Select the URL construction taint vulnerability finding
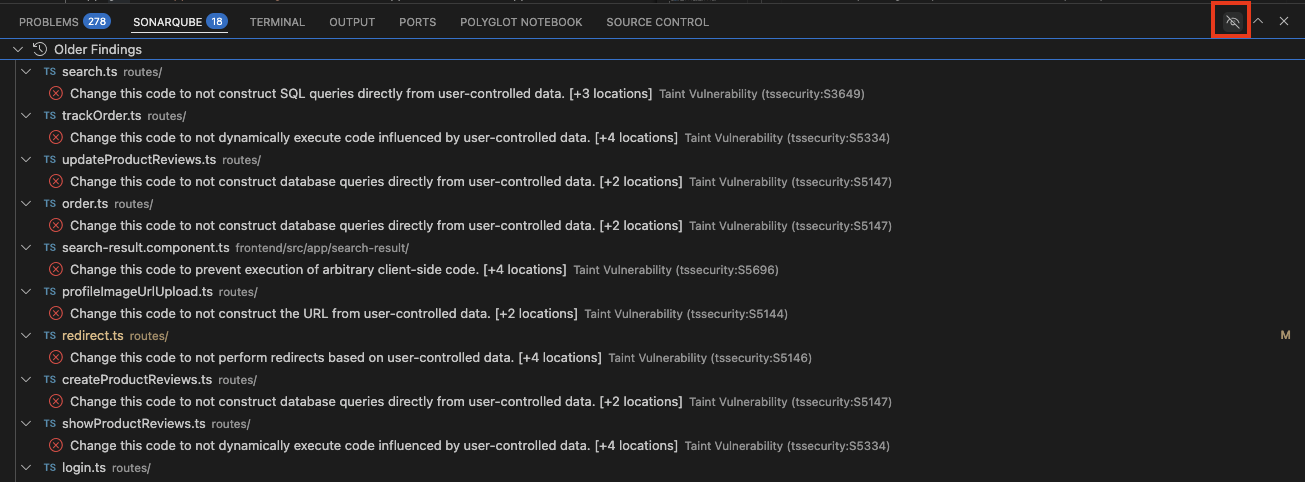Screen dimensions: 1305x482 [323, 314]
